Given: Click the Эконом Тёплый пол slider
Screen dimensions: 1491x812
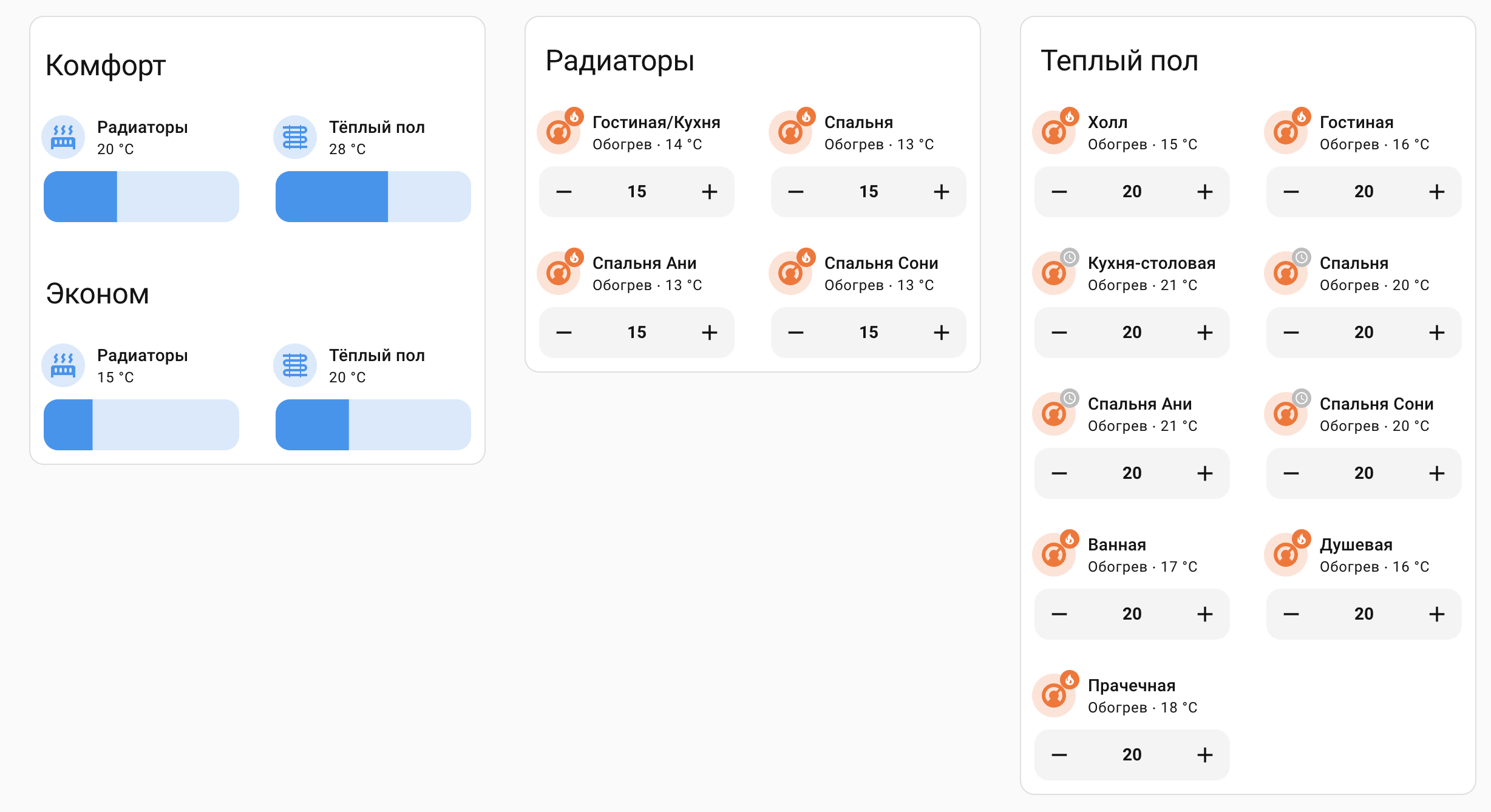Looking at the screenshot, I should (x=373, y=424).
